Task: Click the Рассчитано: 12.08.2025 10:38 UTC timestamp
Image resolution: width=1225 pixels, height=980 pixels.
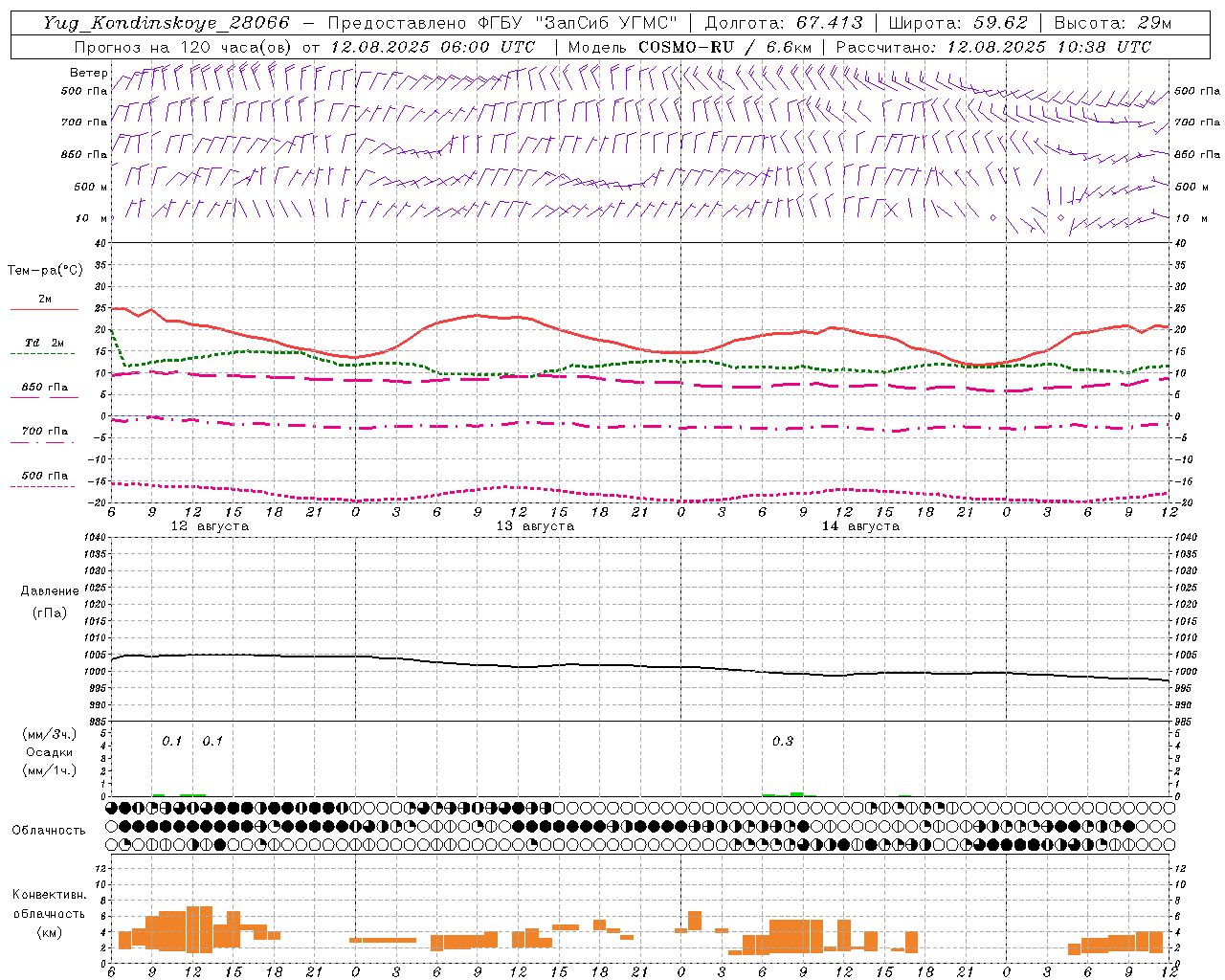Action: click(993, 47)
